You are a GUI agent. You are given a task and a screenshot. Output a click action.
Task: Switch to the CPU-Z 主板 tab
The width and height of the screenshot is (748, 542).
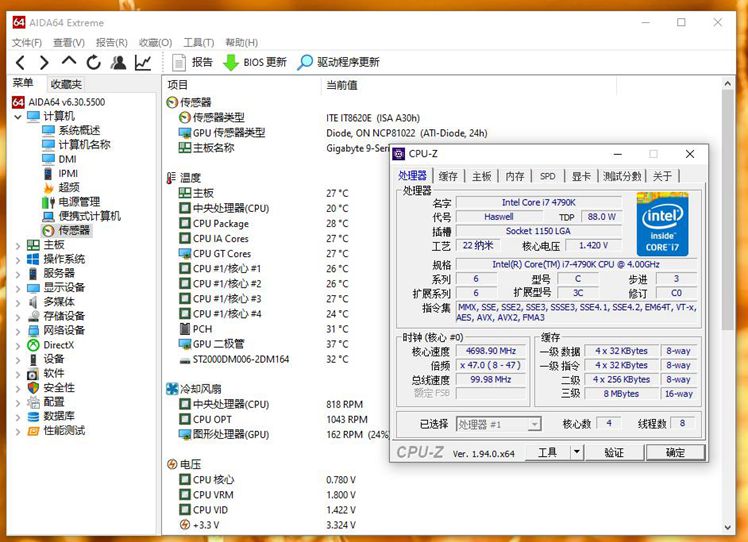(482, 176)
